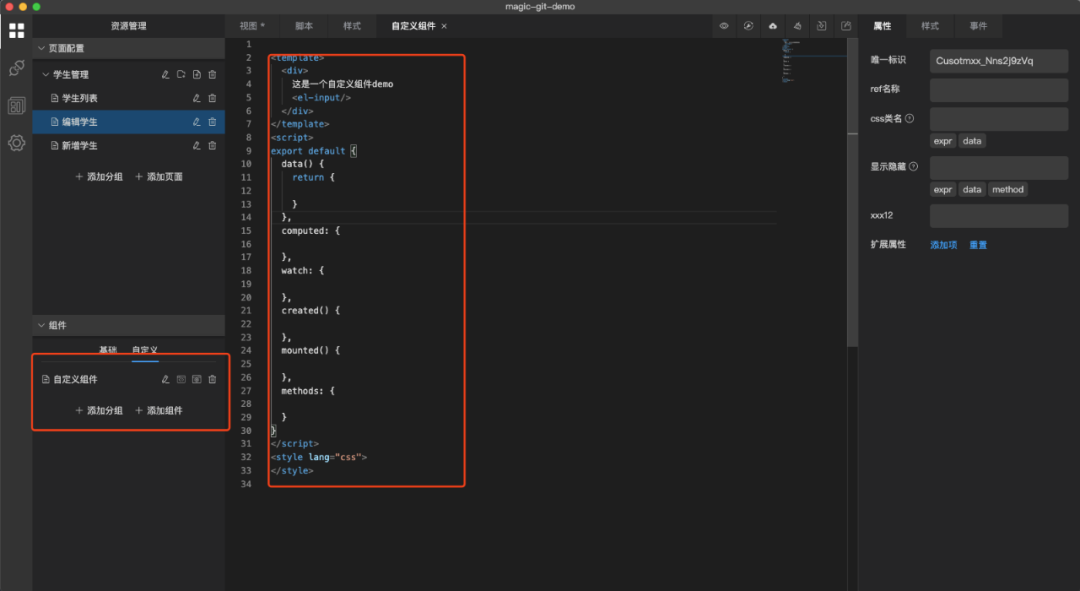1080x591 pixels.
Task: Open config icon next to 自定义组件 trash
Action: pos(197,380)
